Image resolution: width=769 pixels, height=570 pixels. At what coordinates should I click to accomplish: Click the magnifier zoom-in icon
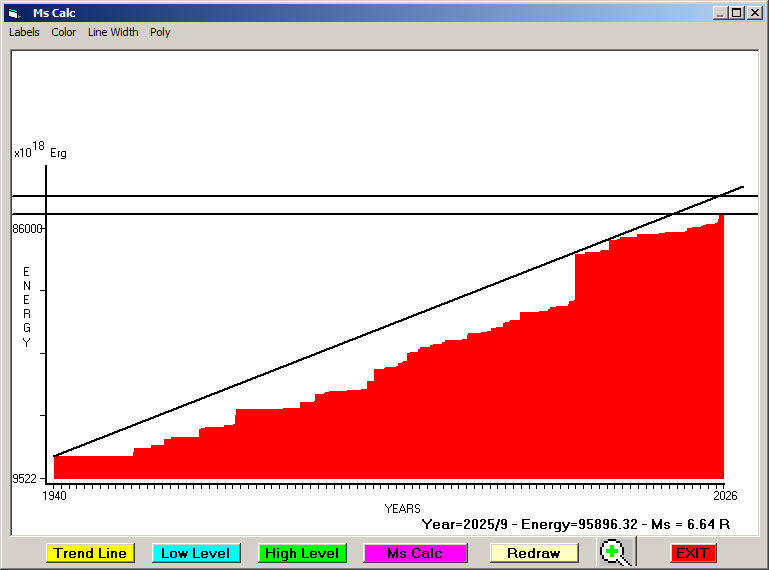617,552
